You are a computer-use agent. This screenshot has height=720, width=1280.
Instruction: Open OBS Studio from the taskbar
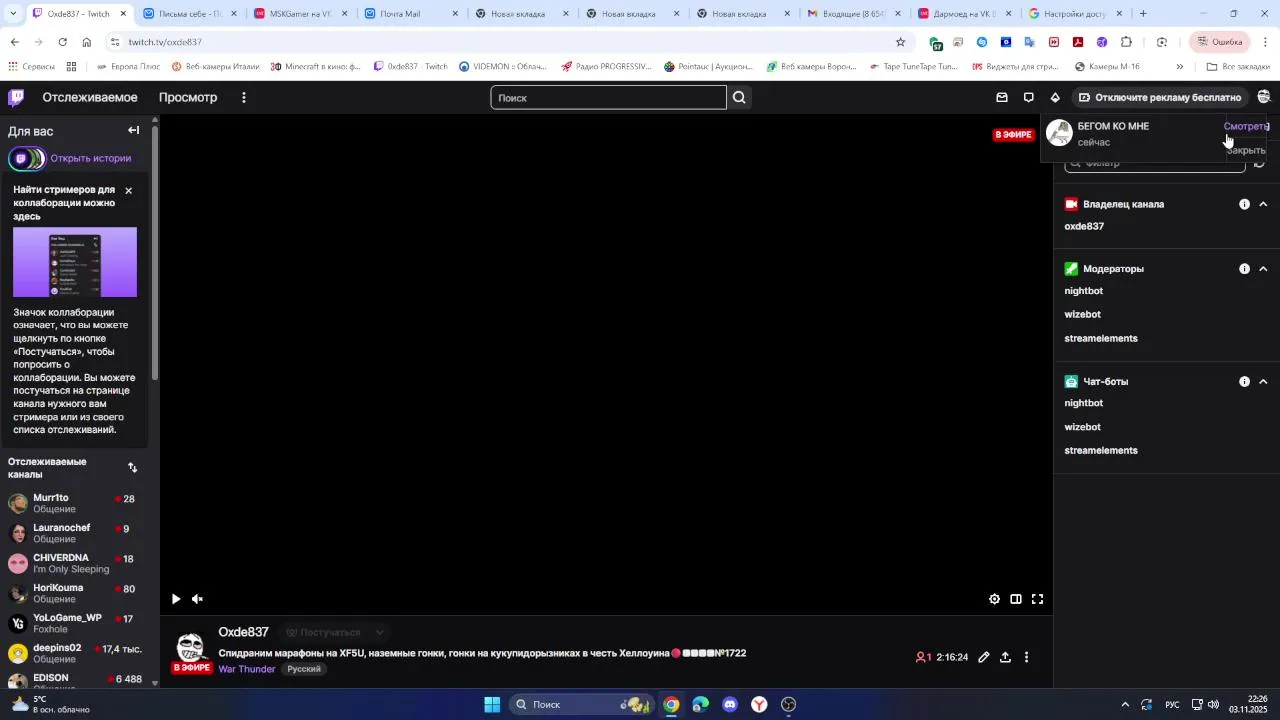[x=788, y=704]
